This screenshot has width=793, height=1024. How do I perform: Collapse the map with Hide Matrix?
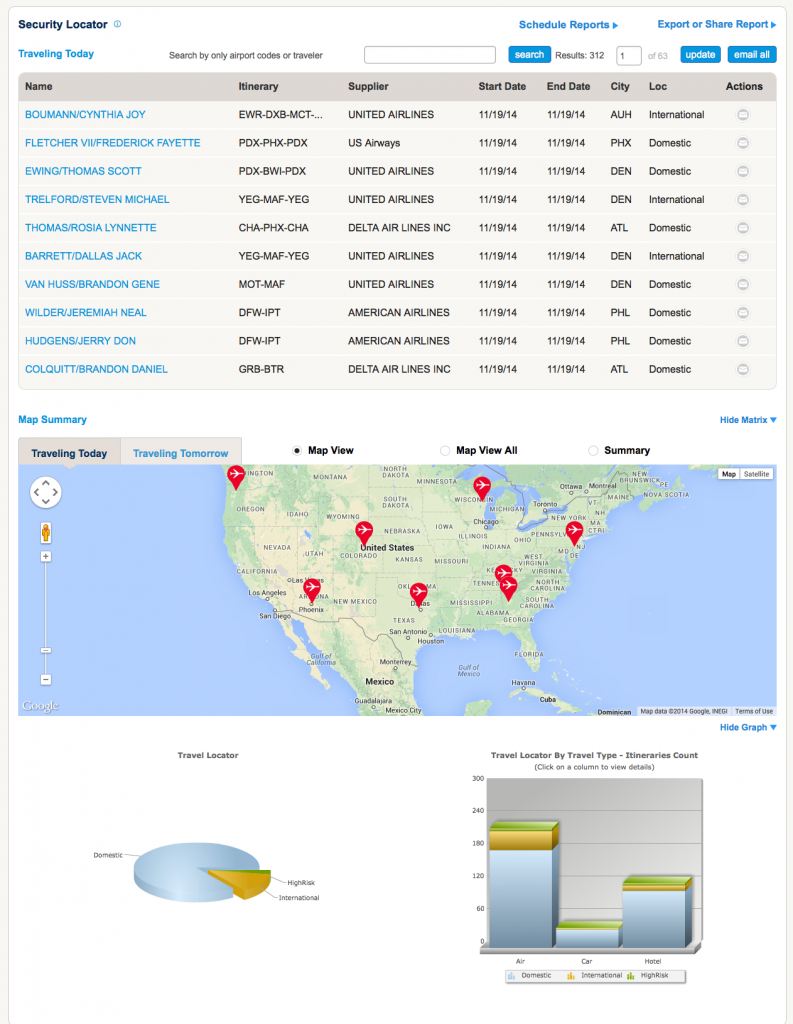(748, 420)
